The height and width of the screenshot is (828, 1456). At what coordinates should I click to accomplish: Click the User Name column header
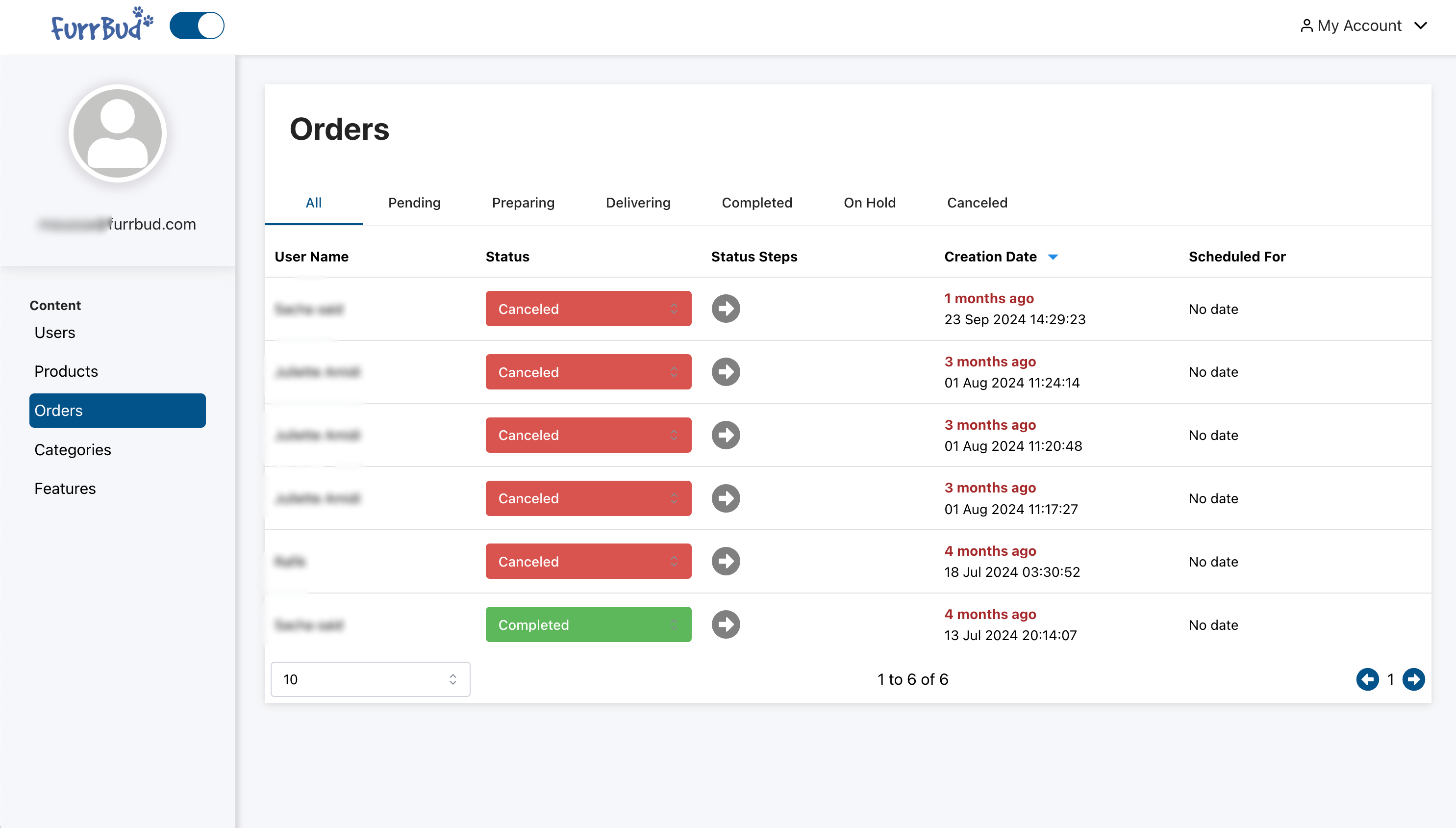(311, 257)
